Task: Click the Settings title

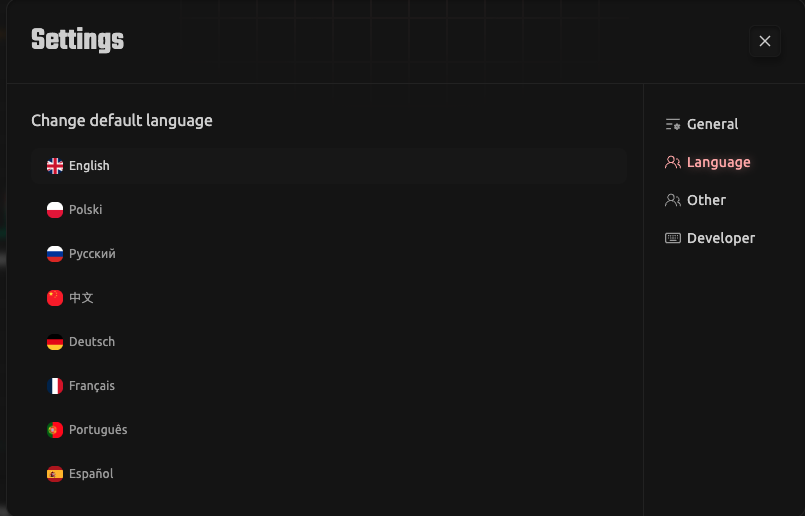Action: click(78, 40)
